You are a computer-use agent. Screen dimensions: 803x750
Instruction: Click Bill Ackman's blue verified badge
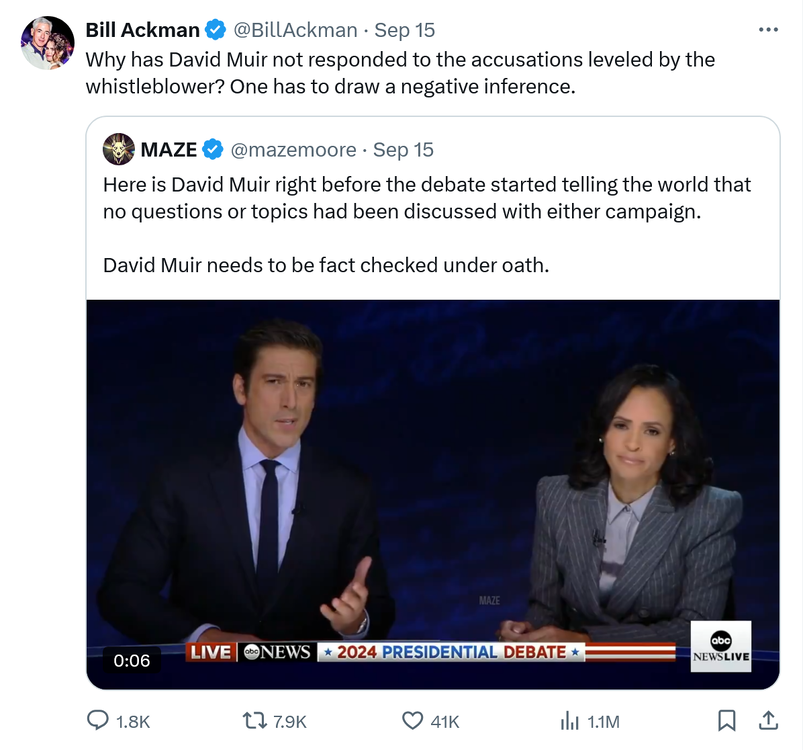click(x=215, y=30)
